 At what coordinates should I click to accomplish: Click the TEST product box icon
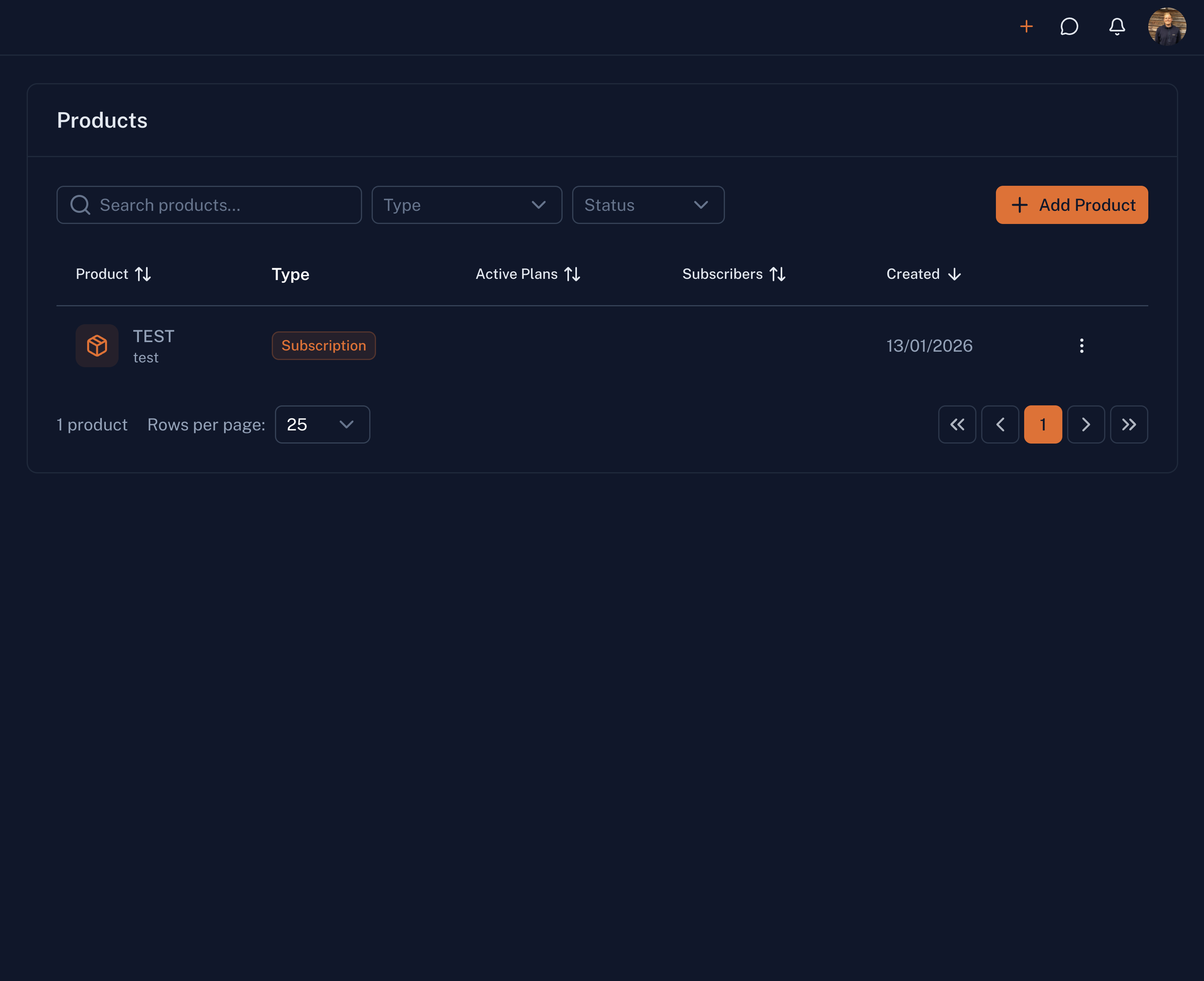tap(97, 345)
